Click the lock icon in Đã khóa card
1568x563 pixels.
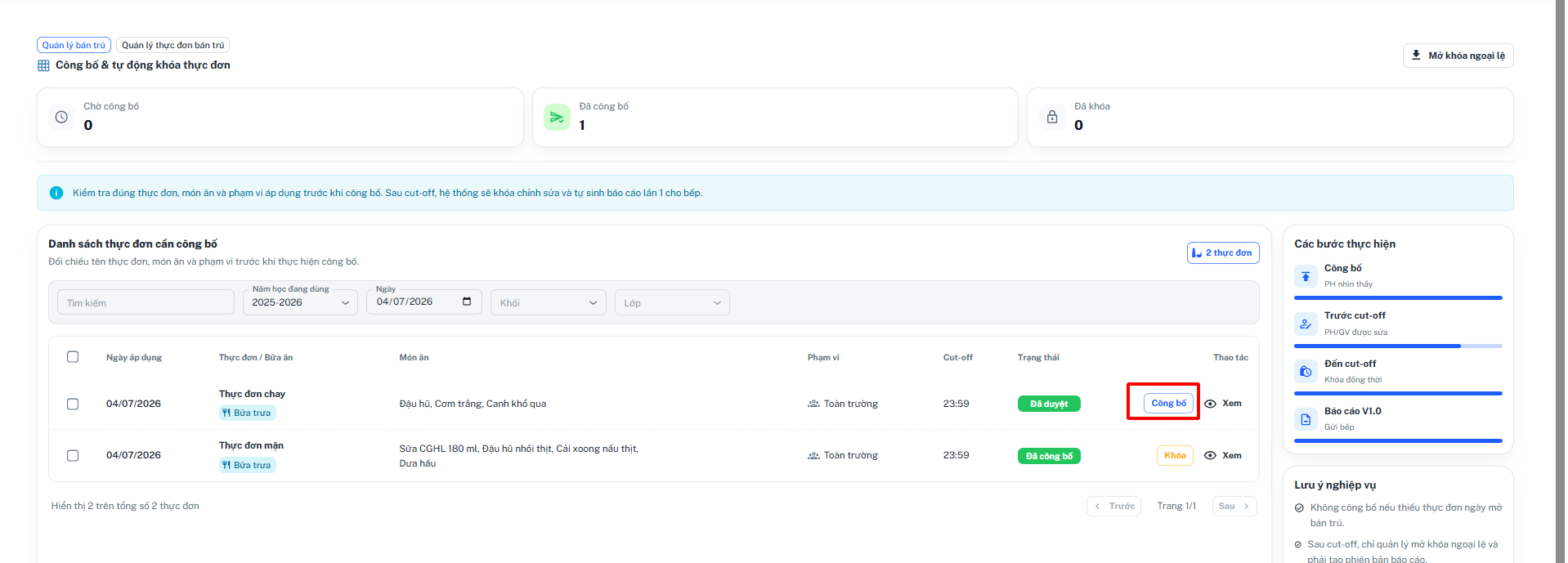(x=1052, y=118)
